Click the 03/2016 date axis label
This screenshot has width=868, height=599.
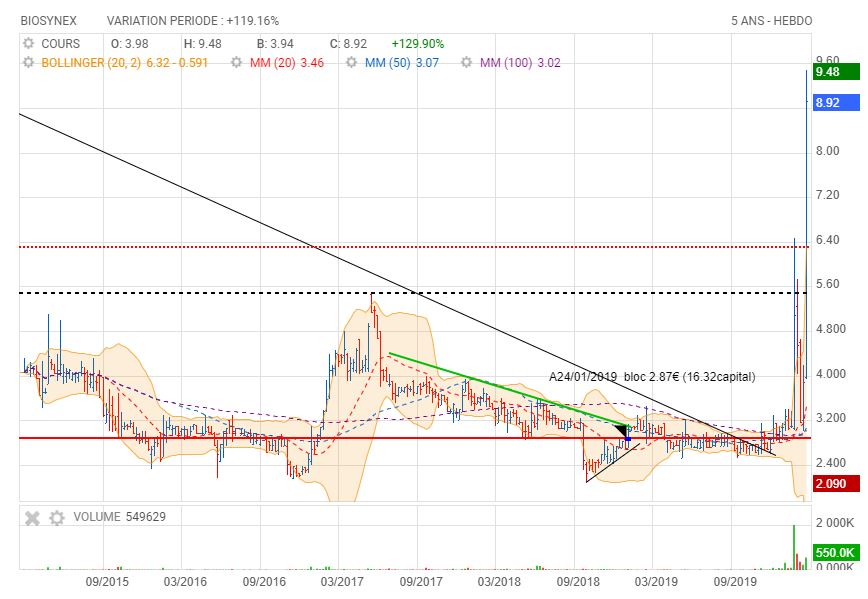coord(185,582)
